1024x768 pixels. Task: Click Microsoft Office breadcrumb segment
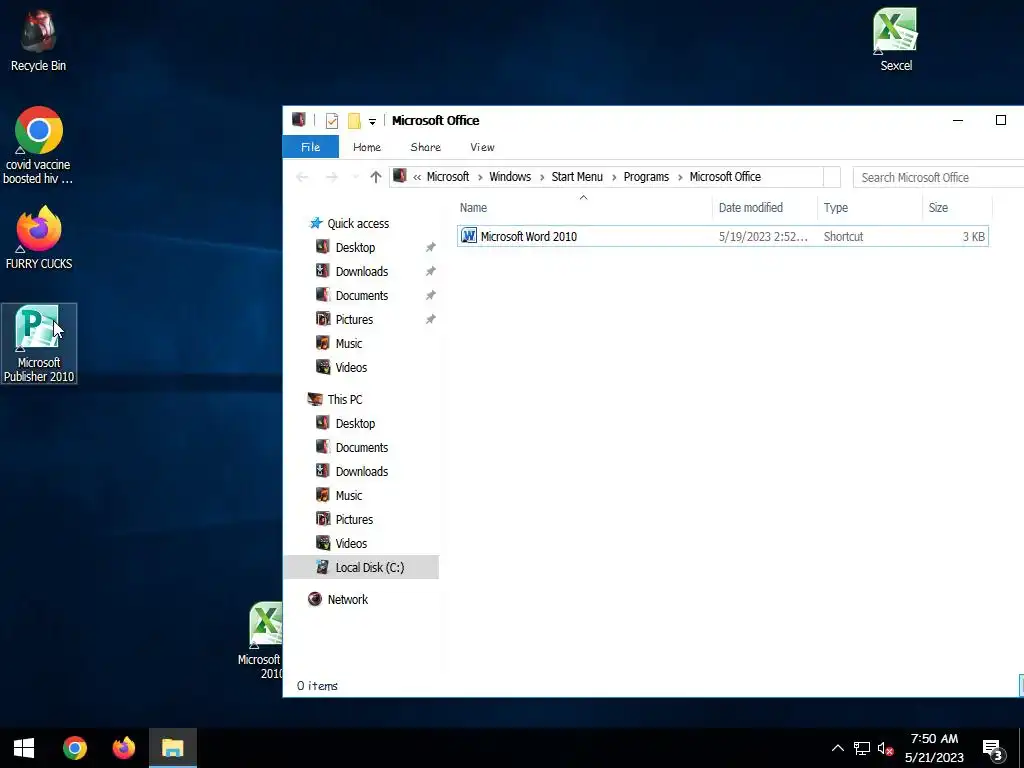725,177
